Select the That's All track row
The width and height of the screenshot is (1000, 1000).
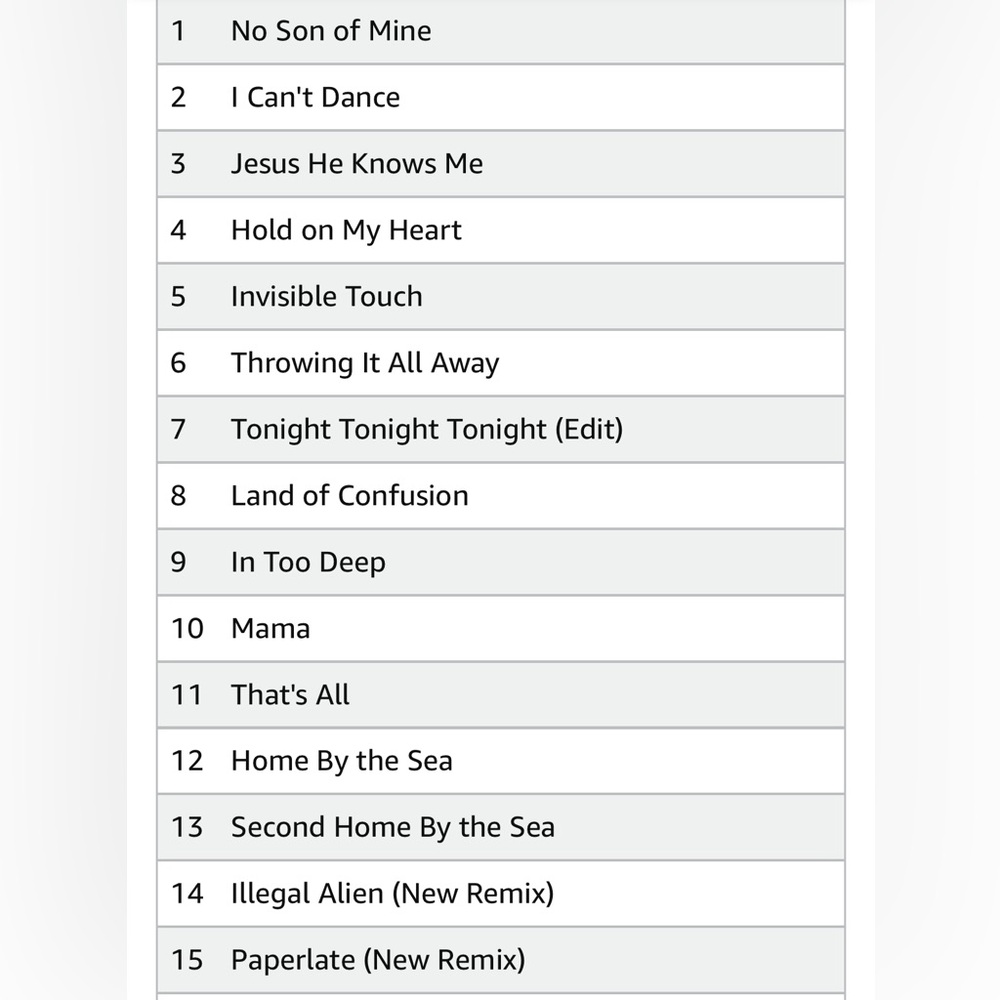pos(501,695)
